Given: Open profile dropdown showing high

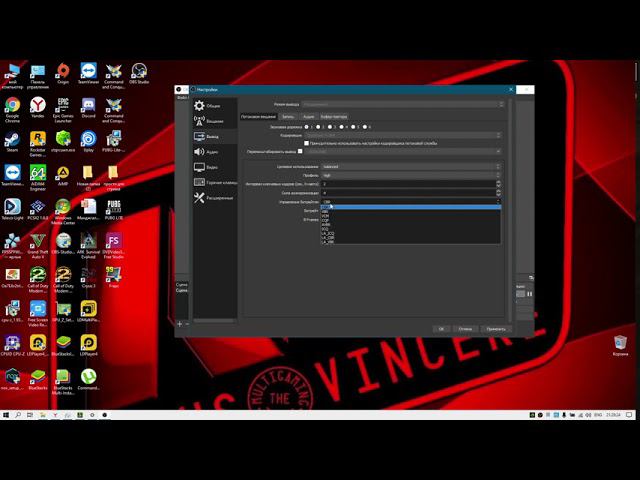Looking at the screenshot, I should [411, 176].
